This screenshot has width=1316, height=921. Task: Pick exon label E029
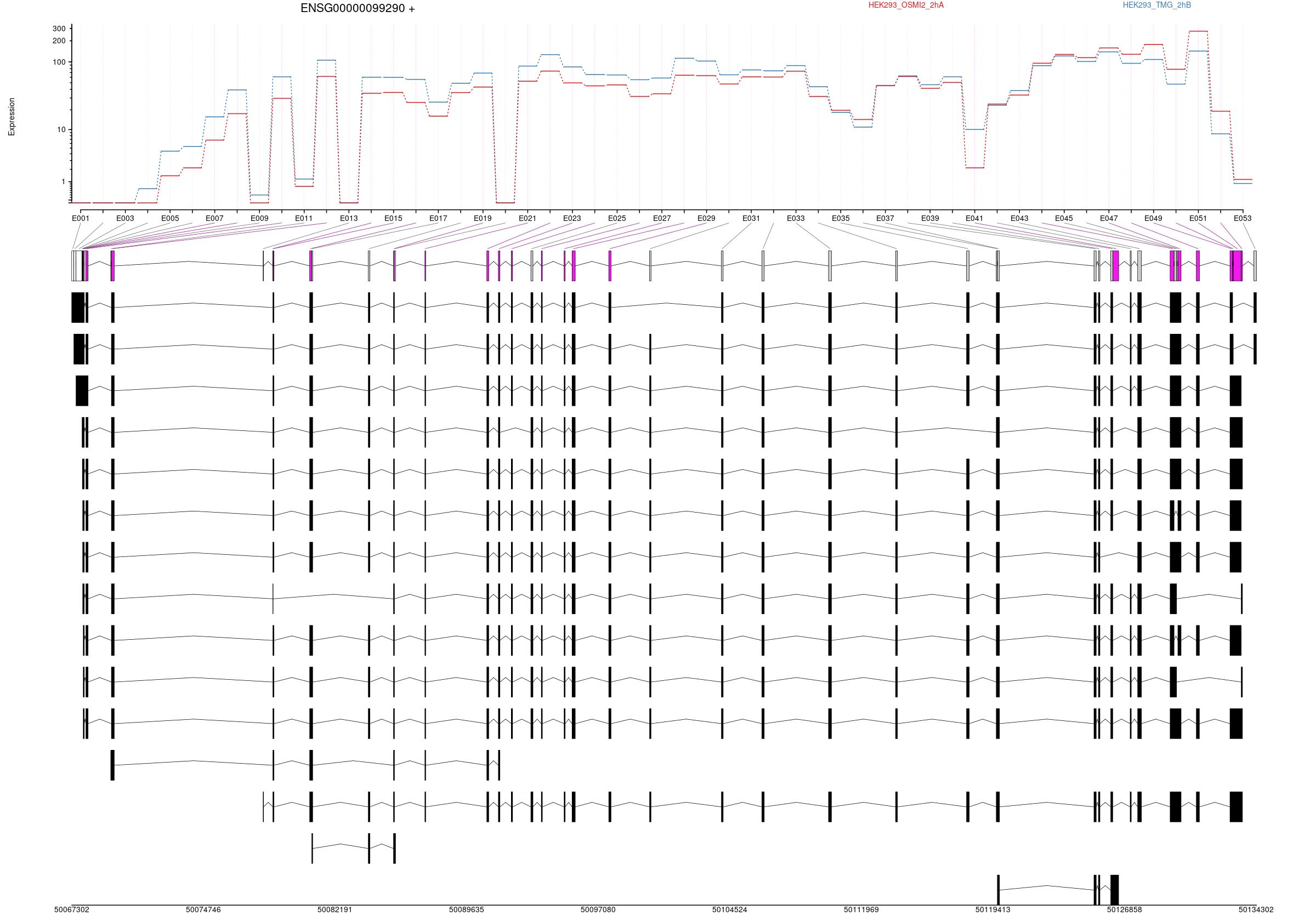[x=706, y=218]
